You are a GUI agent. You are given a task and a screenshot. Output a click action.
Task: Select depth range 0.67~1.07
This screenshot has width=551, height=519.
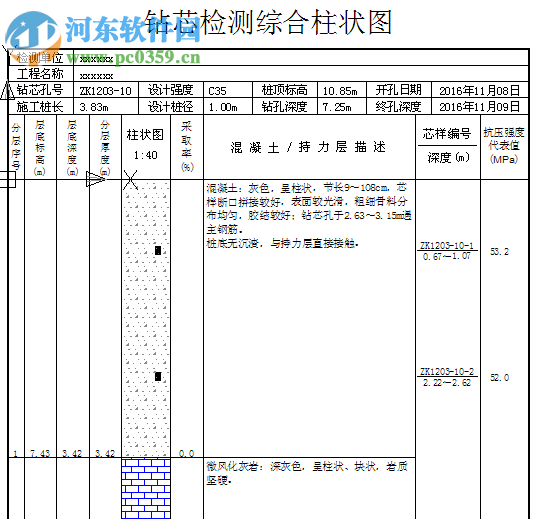[447, 257]
